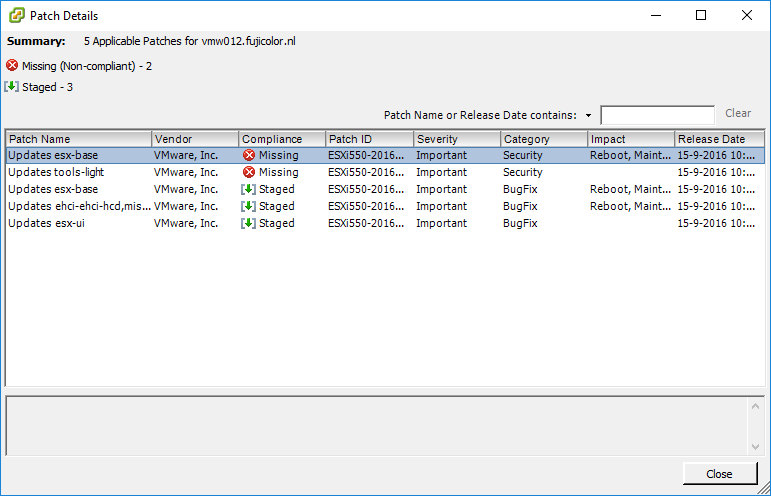Image resolution: width=771 pixels, height=496 pixels.
Task: Click the red Missing (Non-compliant) summary icon
Action: [12, 65]
